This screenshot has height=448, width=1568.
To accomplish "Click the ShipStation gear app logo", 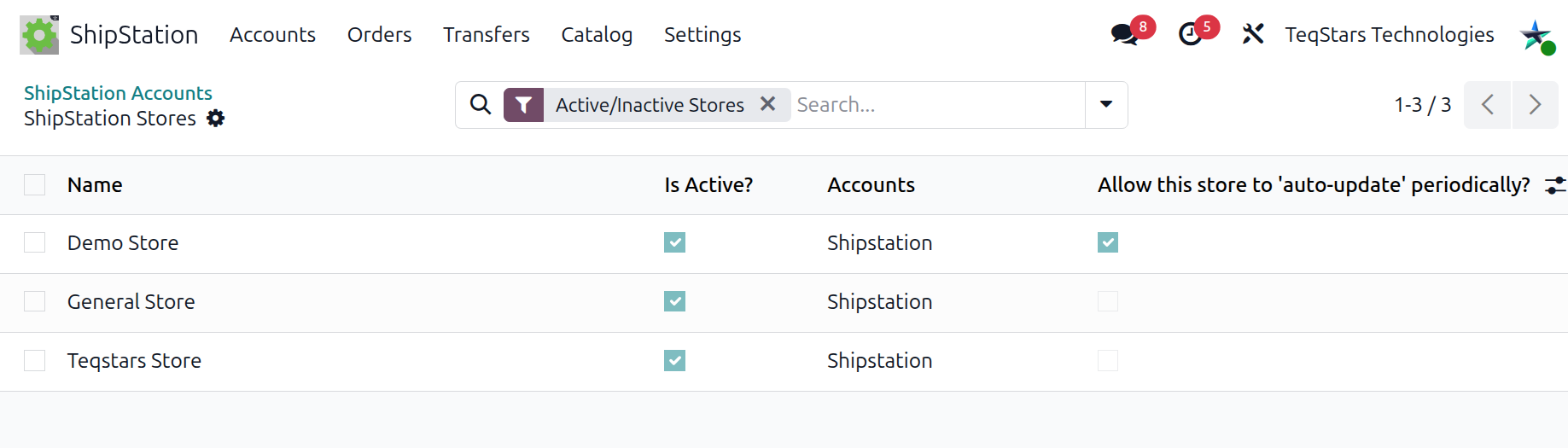I will pyautogui.click(x=39, y=35).
